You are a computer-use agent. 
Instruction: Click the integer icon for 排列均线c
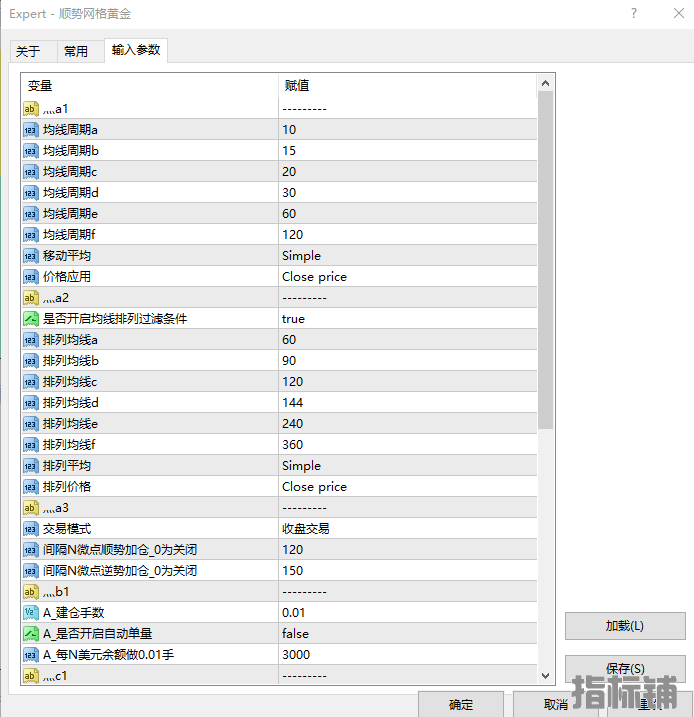tap(31, 382)
